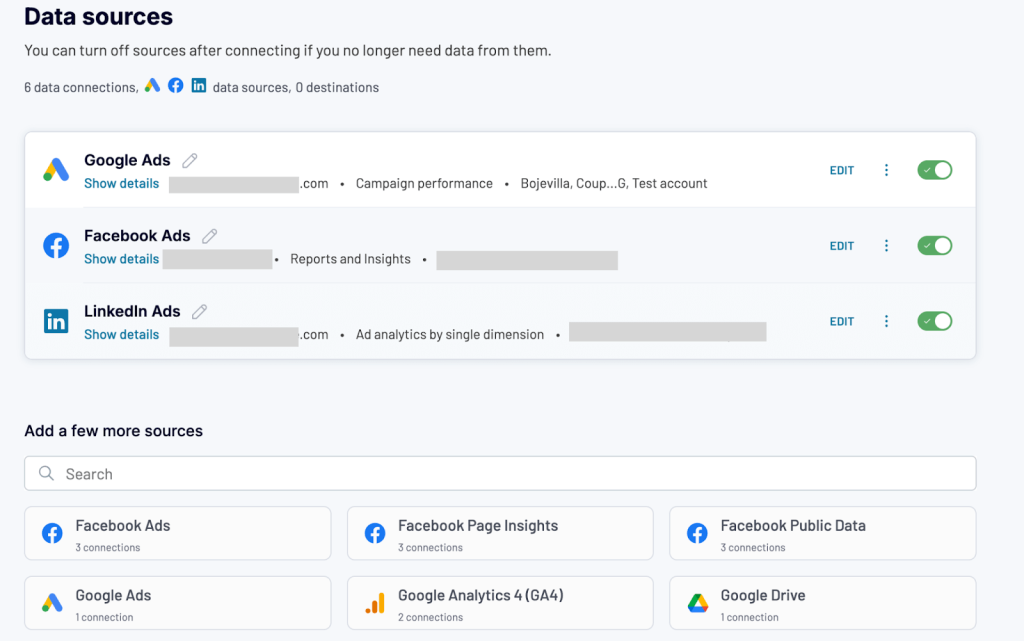Click 'Bojevilla, Coup...G, Test account' text
Screen dimensions: 1024x641
[613, 183]
